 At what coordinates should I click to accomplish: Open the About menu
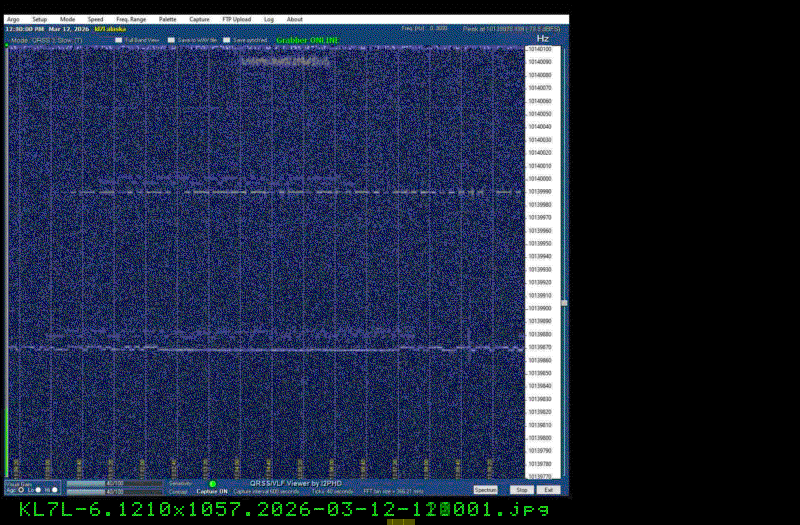click(295, 19)
